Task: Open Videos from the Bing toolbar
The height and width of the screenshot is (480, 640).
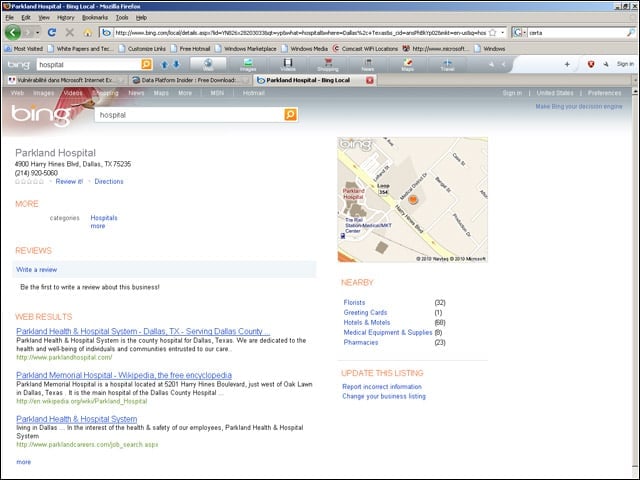Action: tap(288, 64)
